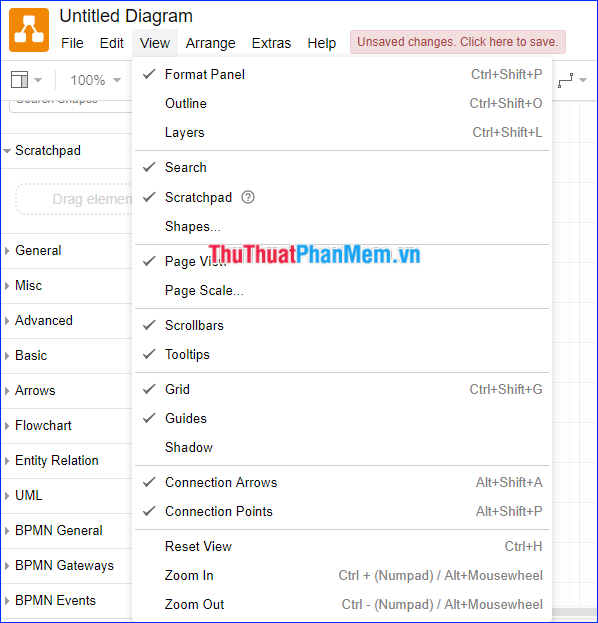Expand the Advanced shapes section
The image size is (598, 623).
67,321
